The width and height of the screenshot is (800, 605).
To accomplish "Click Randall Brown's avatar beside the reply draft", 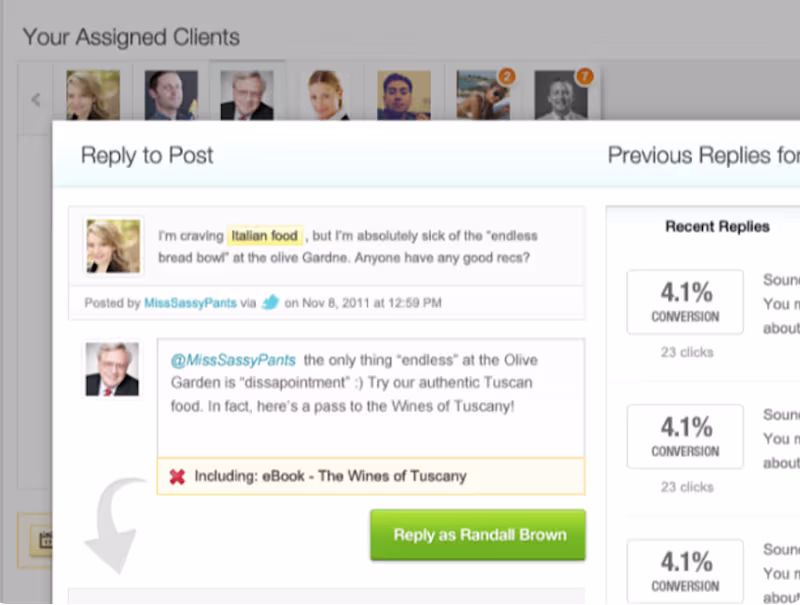I will 112,369.
